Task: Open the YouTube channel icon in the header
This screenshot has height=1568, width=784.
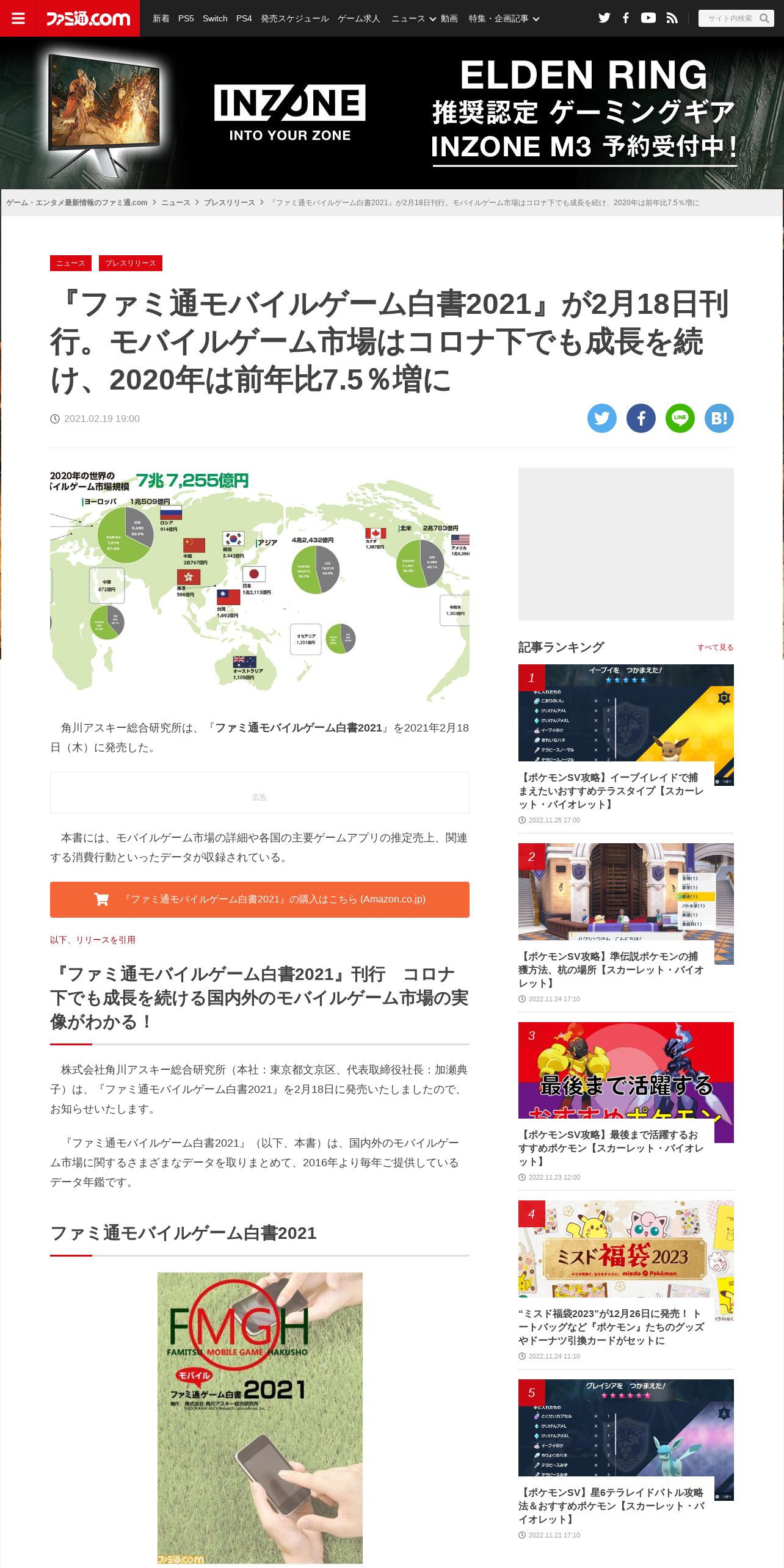Action: pyautogui.click(x=648, y=18)
